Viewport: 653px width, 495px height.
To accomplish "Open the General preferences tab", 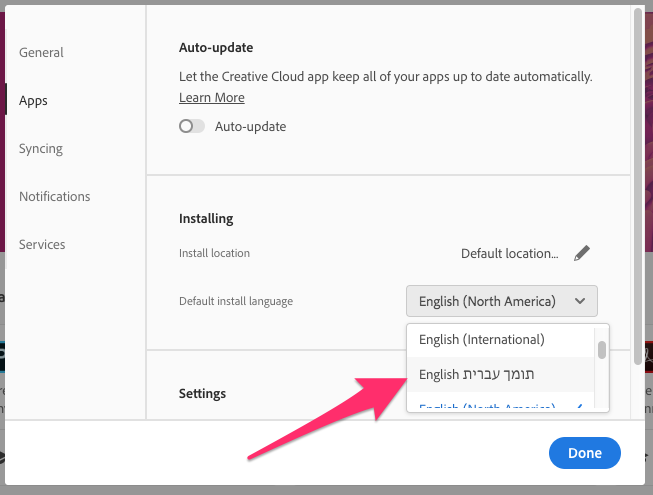I will click(41, 52).
